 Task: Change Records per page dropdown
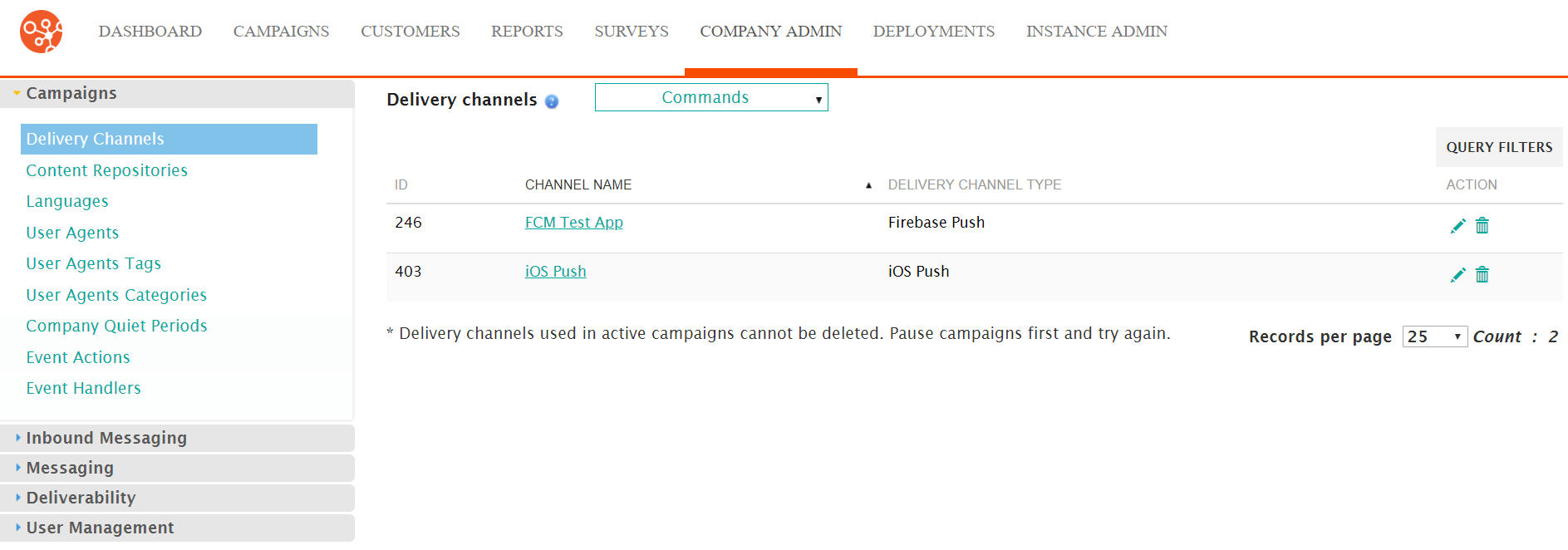(x=1435, y=336)
